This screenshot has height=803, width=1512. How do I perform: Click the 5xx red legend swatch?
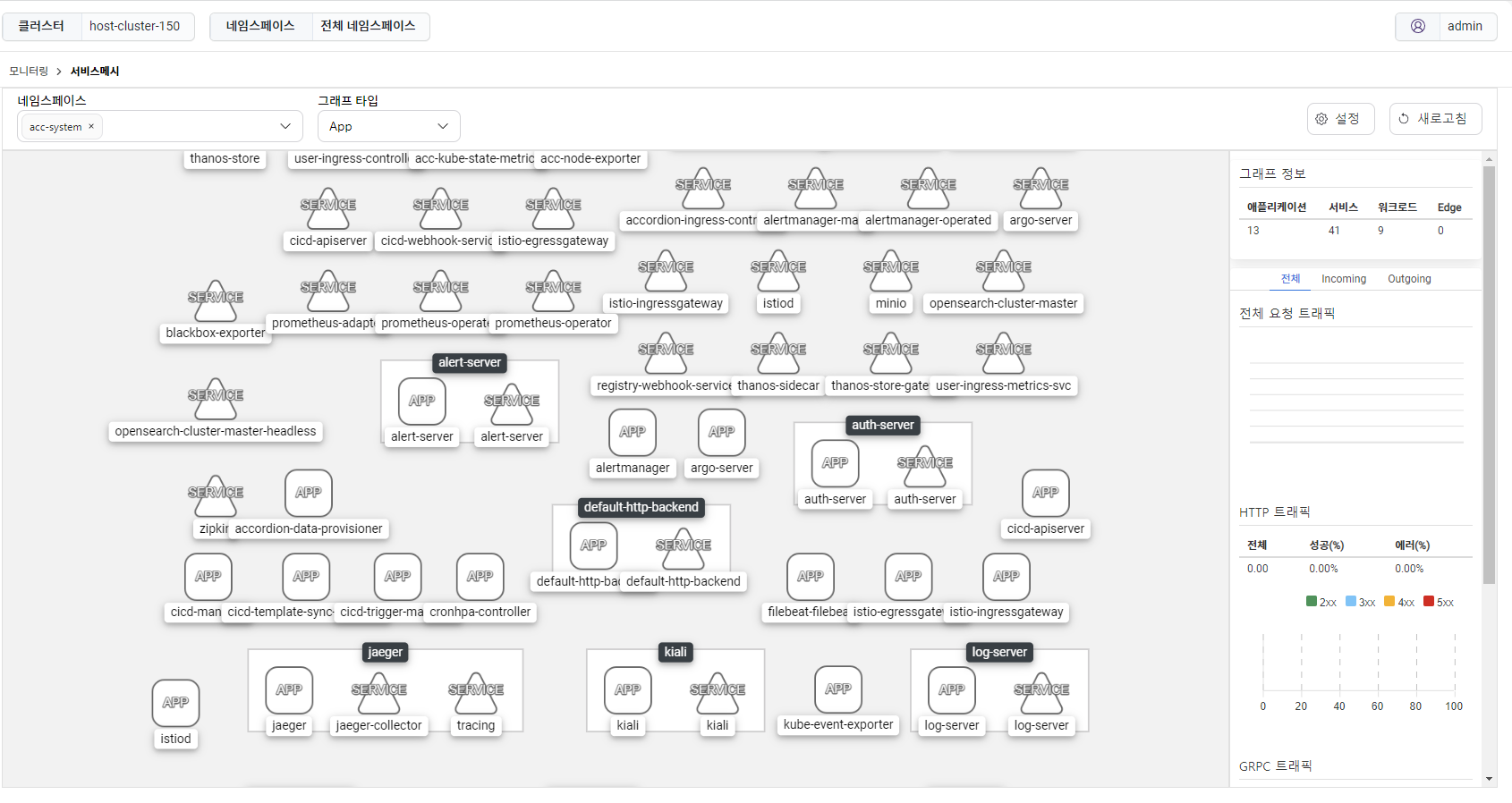coord(1429,602)
